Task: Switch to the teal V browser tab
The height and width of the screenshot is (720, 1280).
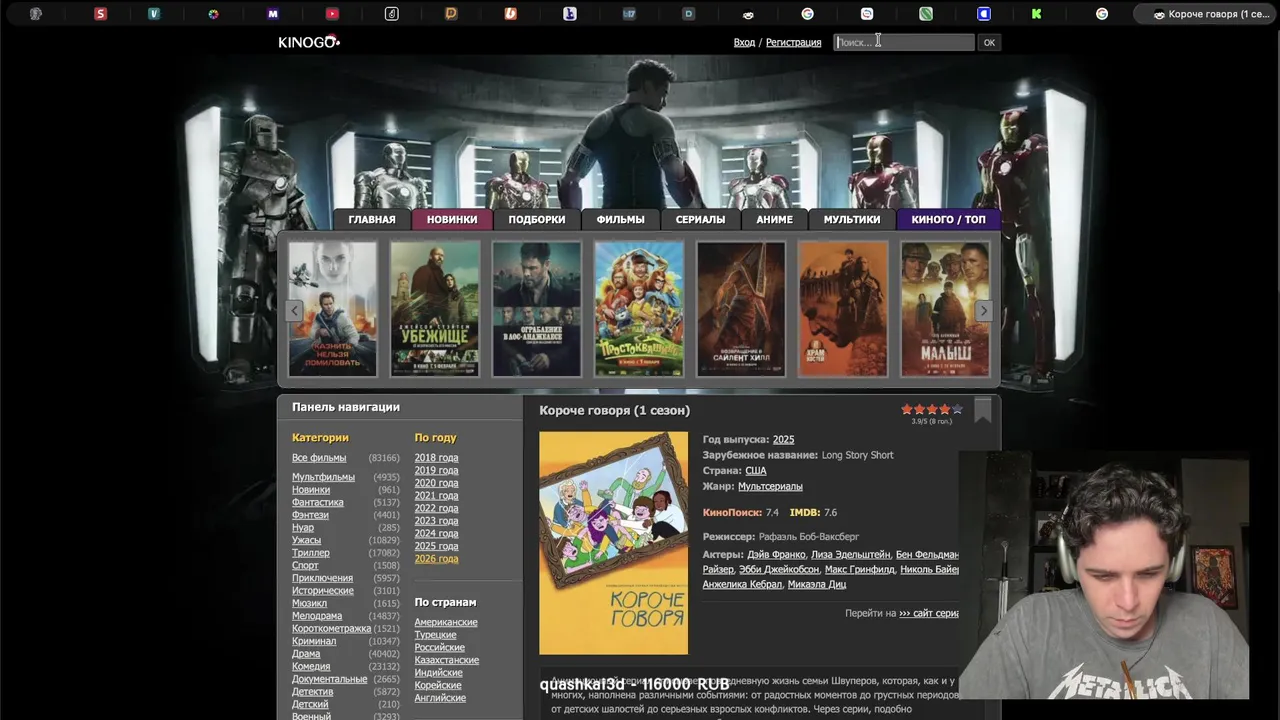Action: [153, 14]
